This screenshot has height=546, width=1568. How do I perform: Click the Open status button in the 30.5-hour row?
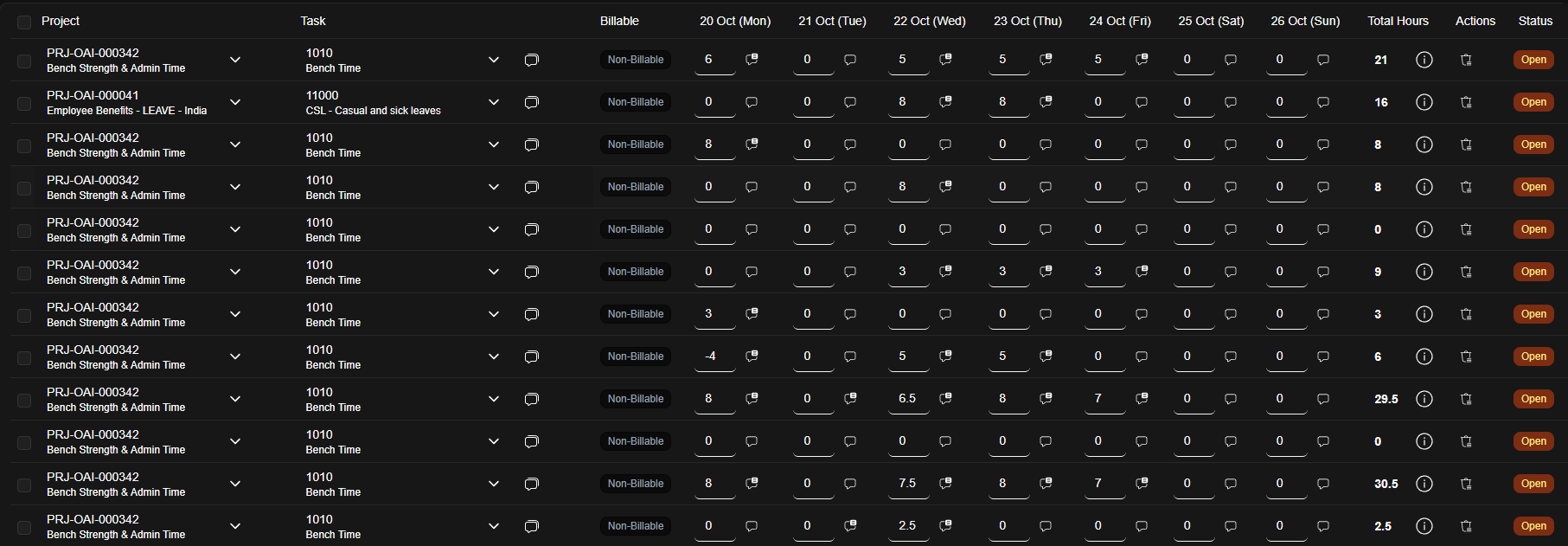pyautogui.click(x=1533, y=484)
